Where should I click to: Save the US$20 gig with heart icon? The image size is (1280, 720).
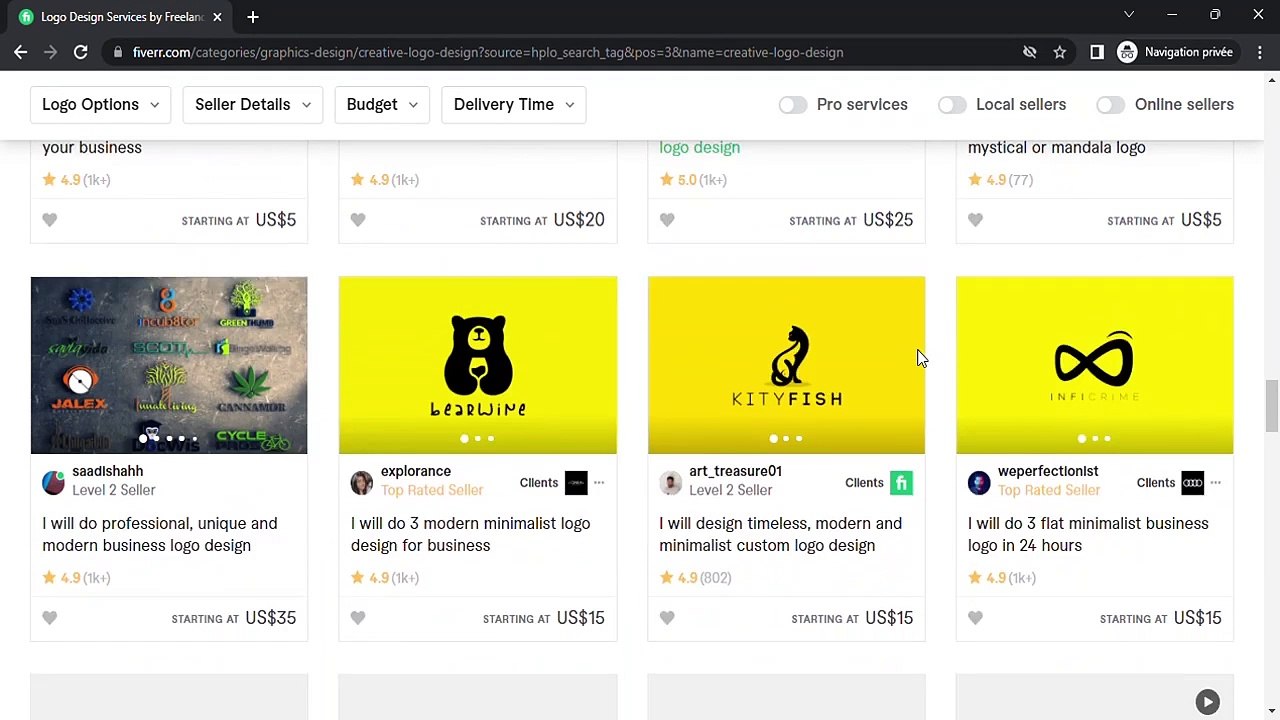[358, 220]
